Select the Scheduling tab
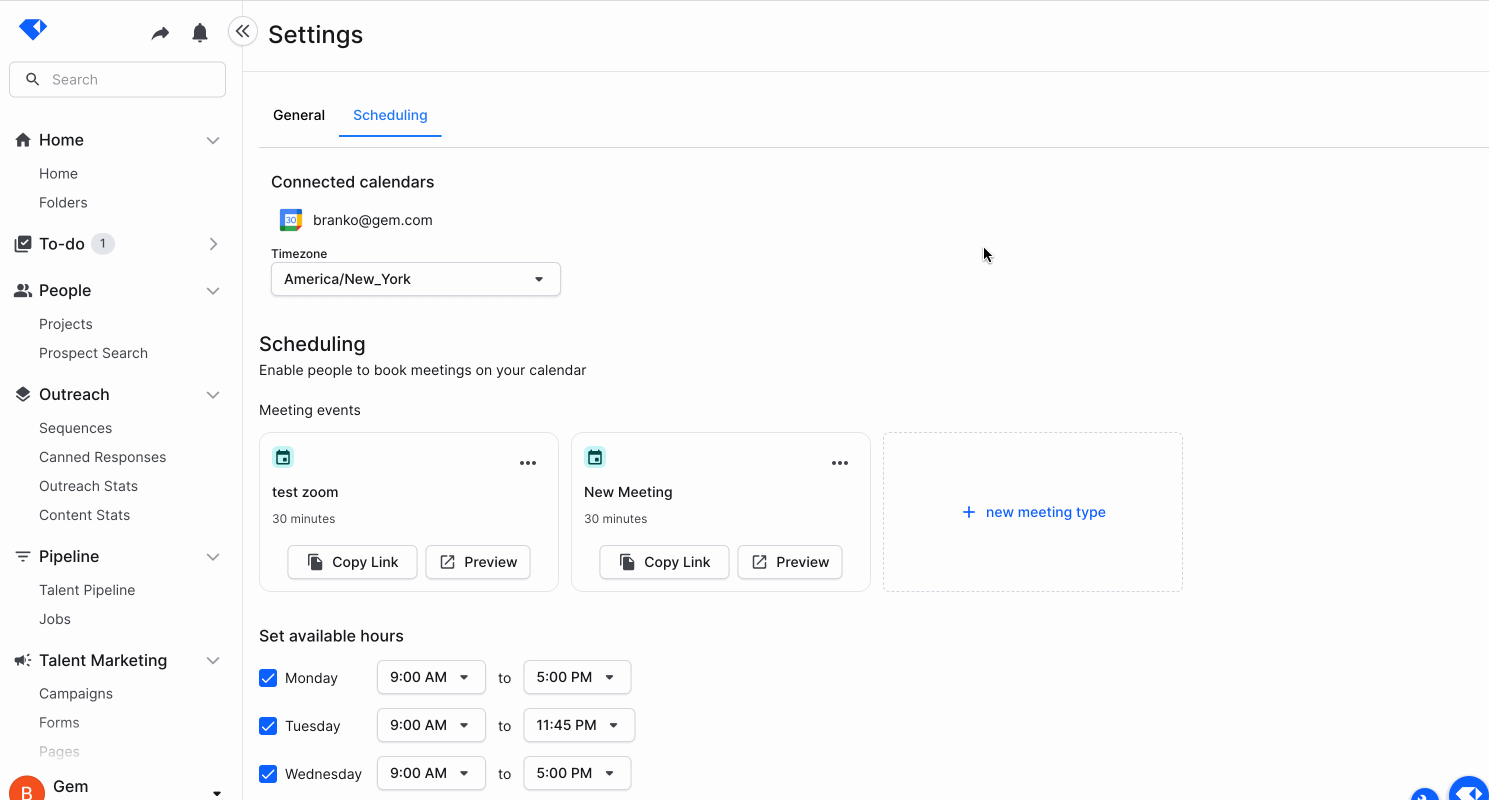 click(390, 115)
